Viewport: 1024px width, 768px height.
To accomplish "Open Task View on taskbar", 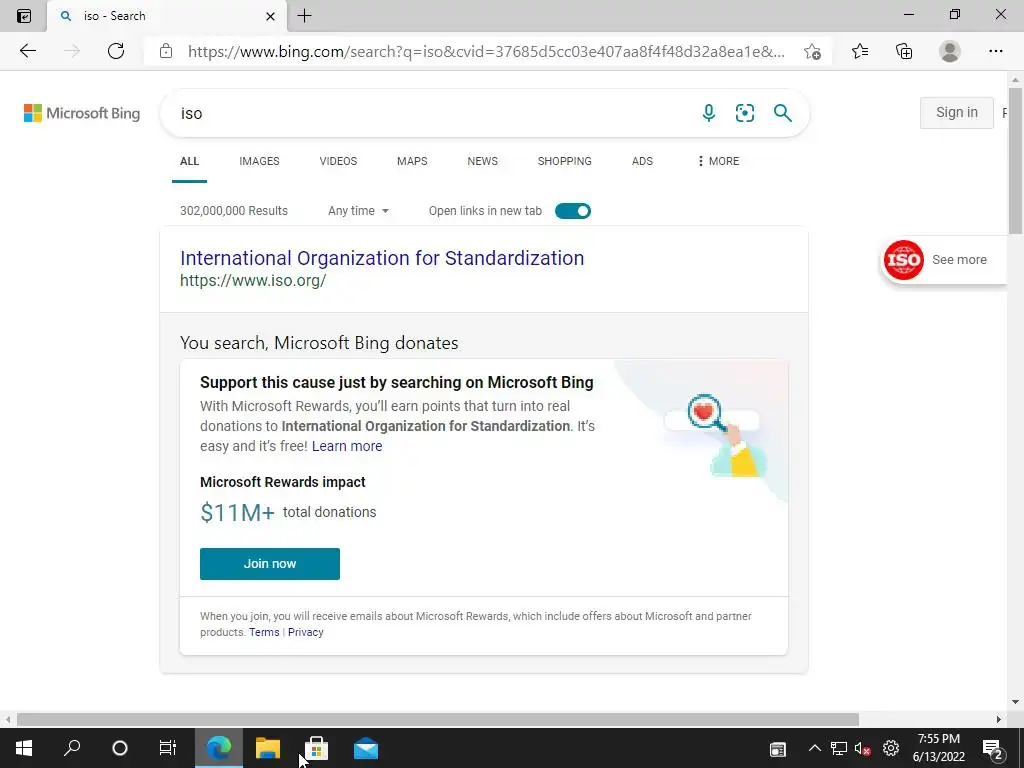I will [x=168, y=748].
